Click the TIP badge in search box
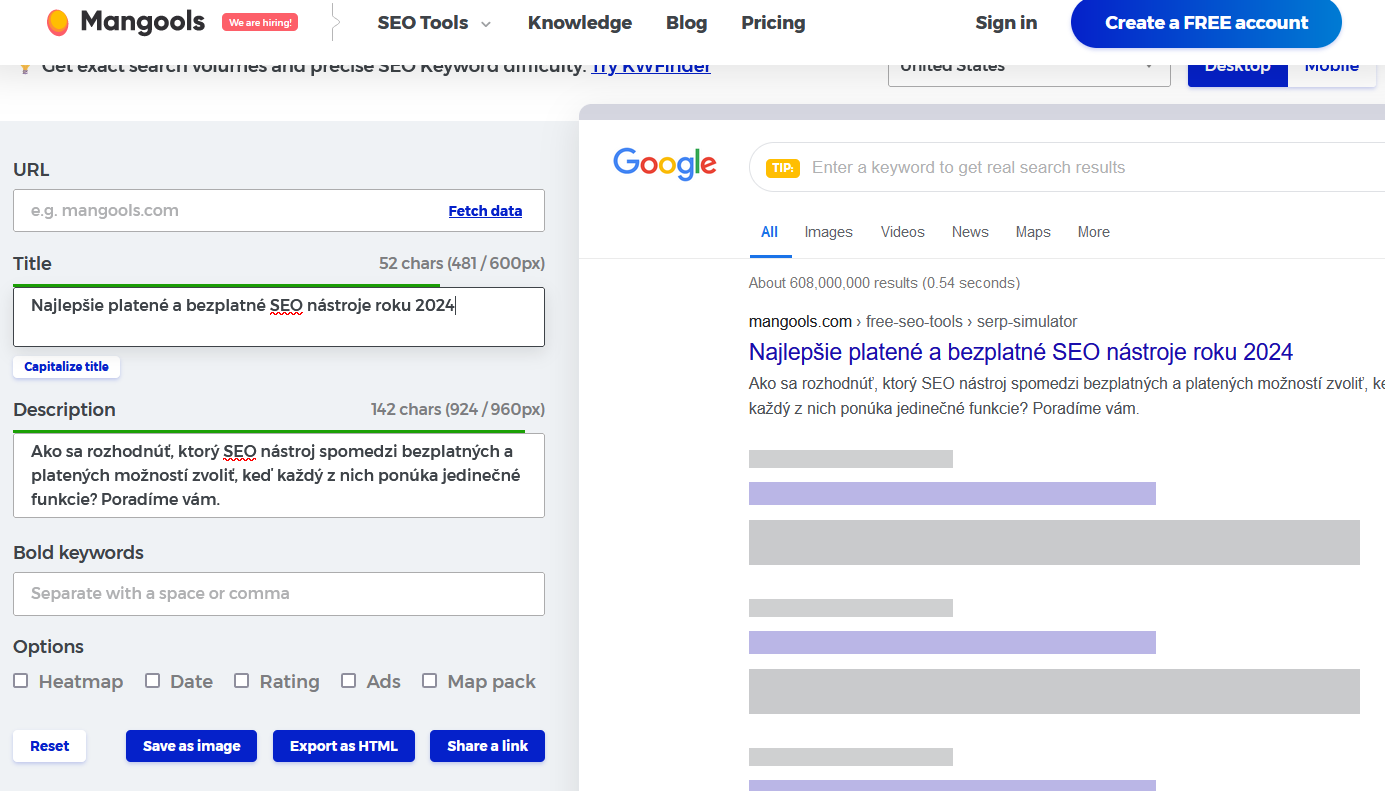1385x791 pixels. tap(783, 168)
